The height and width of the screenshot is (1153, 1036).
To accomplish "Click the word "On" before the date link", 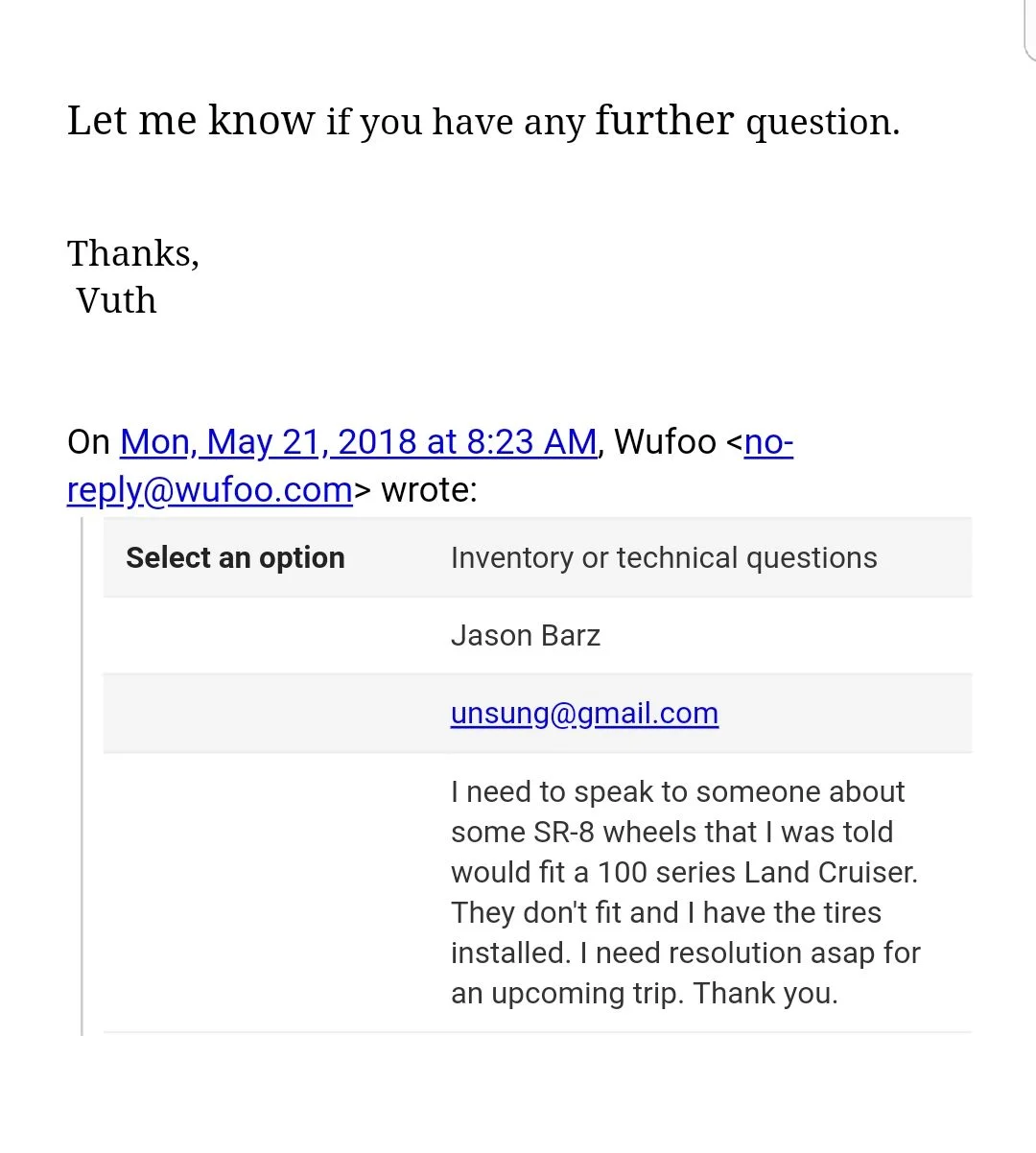I will [x=89, y=442].
